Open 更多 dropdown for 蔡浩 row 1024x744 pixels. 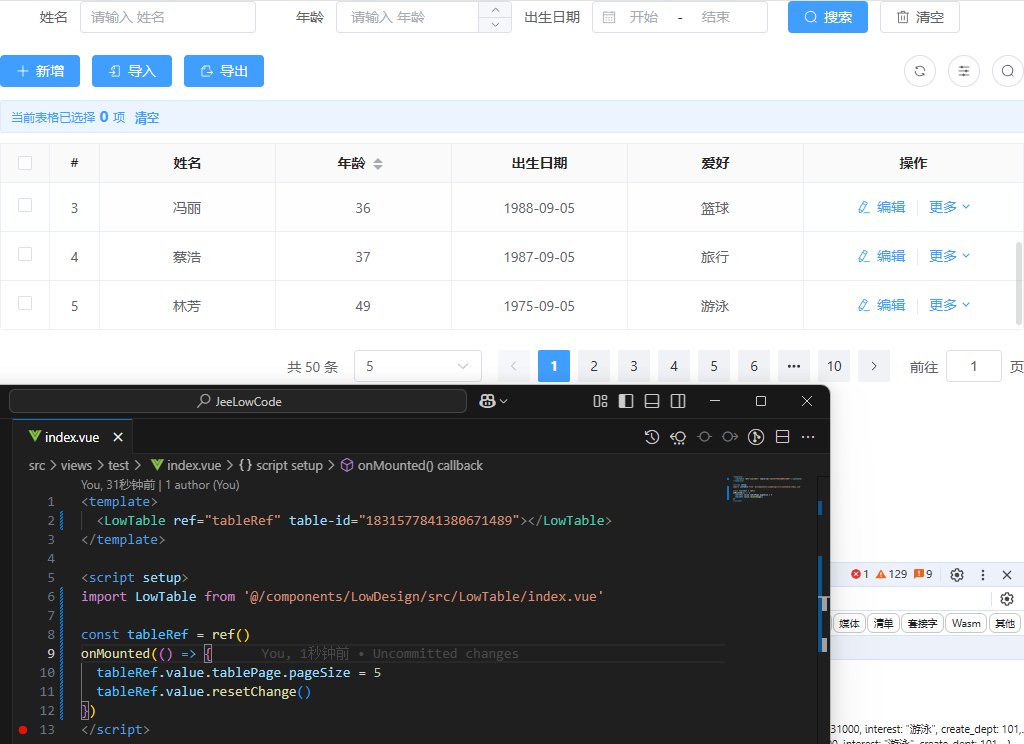coord(950,256)
